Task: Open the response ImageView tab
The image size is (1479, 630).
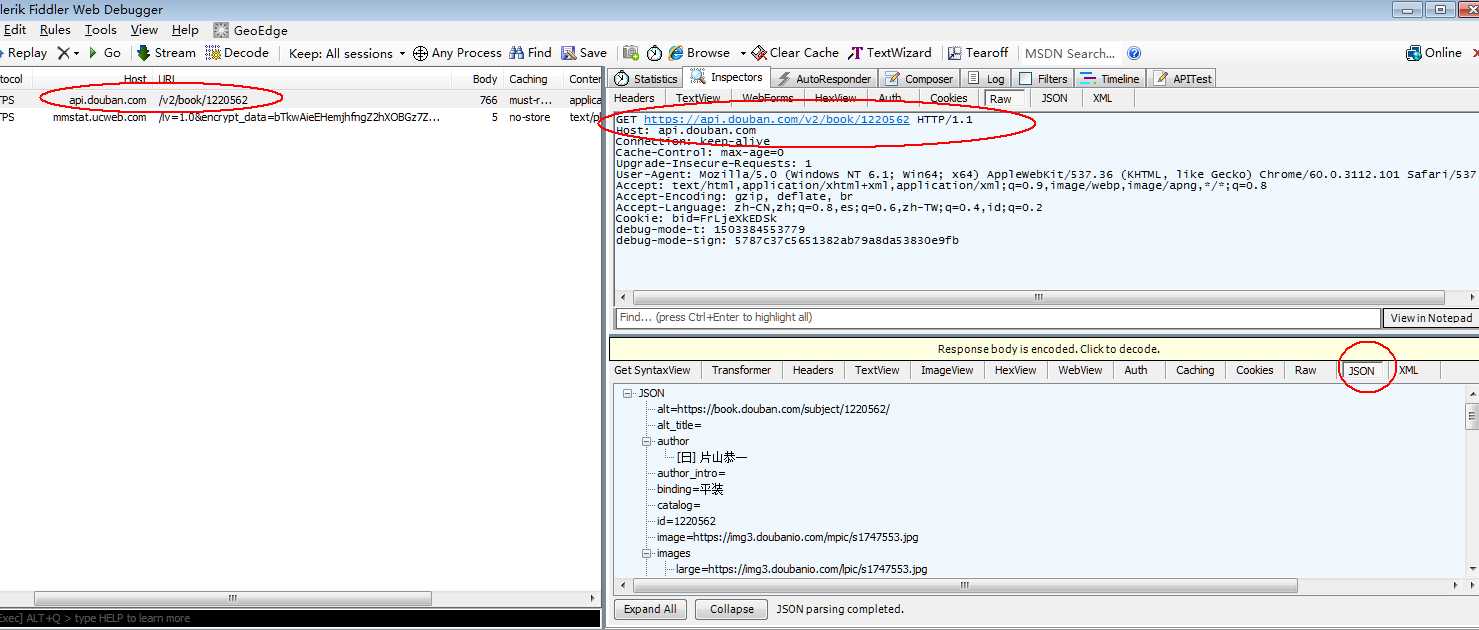Action: (x=947, y=370)
